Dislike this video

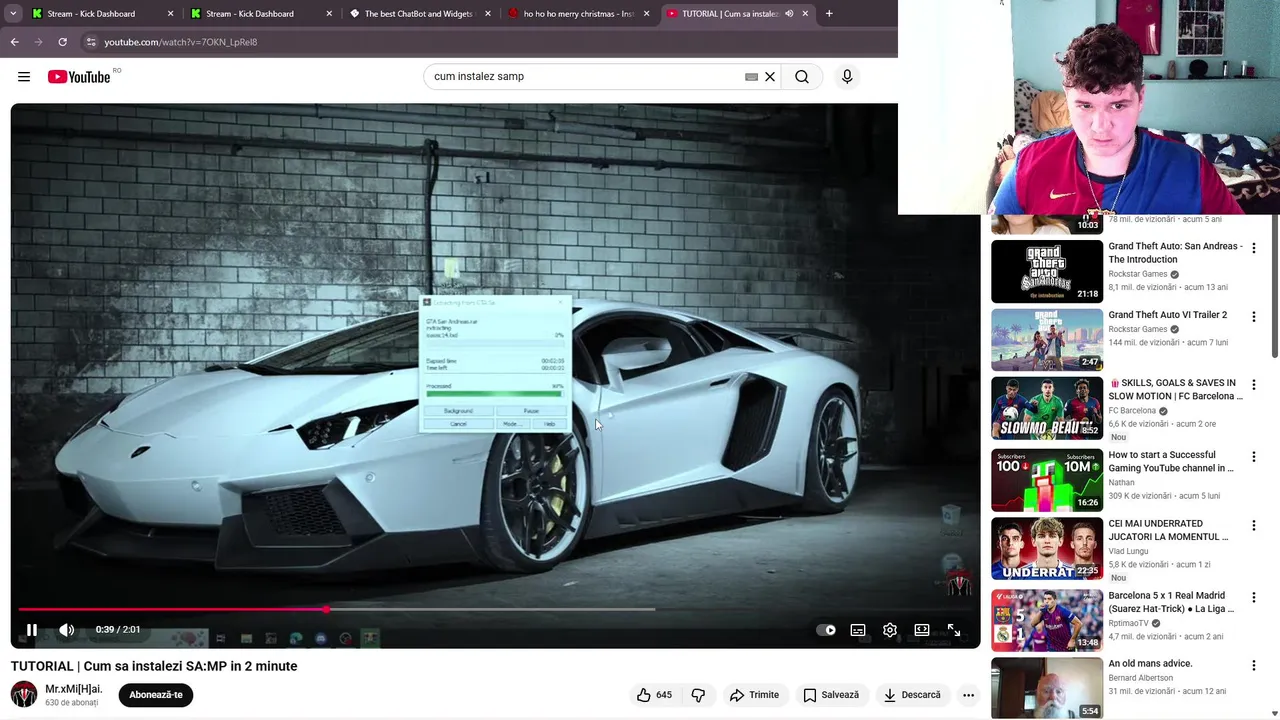point(699,695)
